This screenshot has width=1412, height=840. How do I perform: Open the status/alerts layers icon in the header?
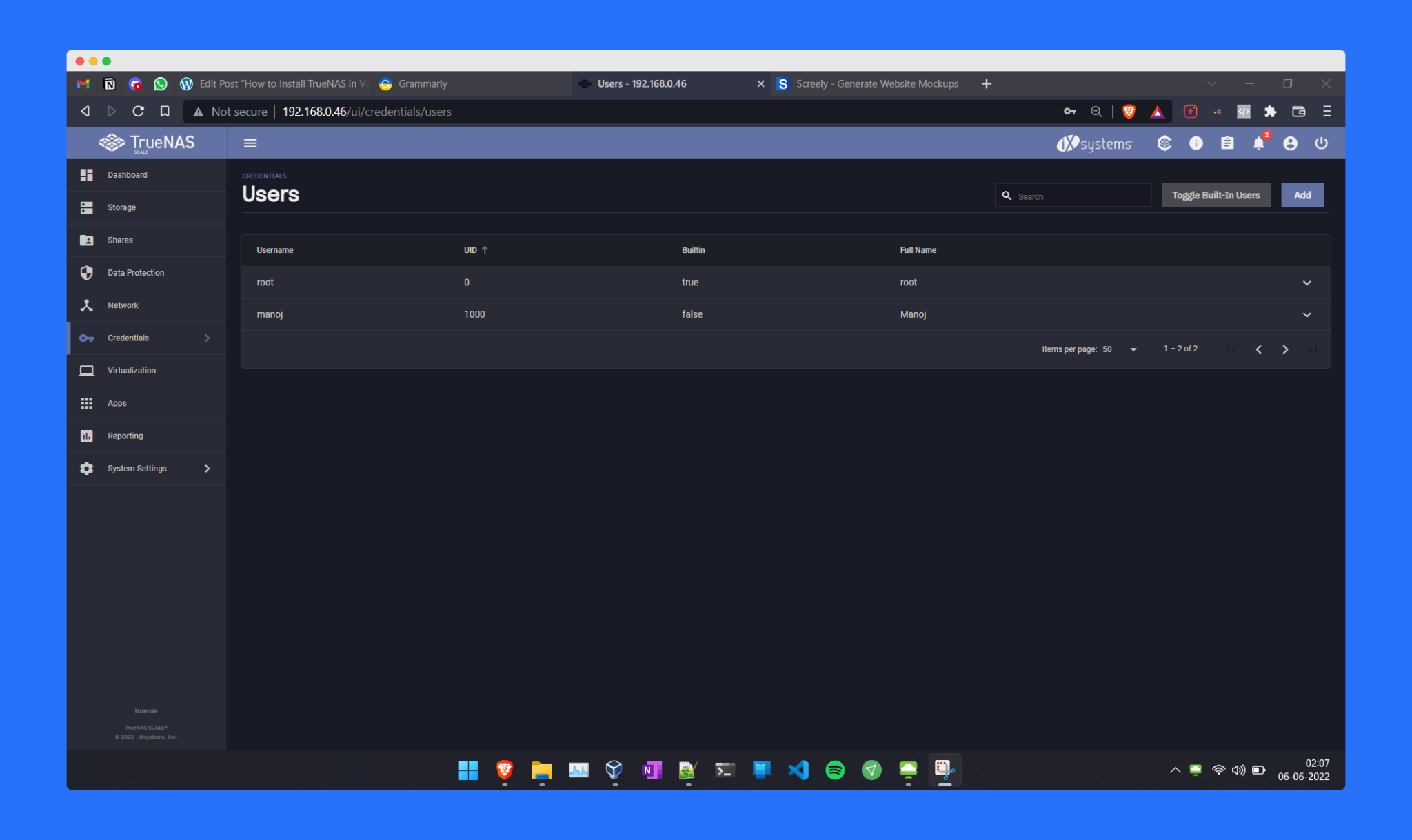1164,143
